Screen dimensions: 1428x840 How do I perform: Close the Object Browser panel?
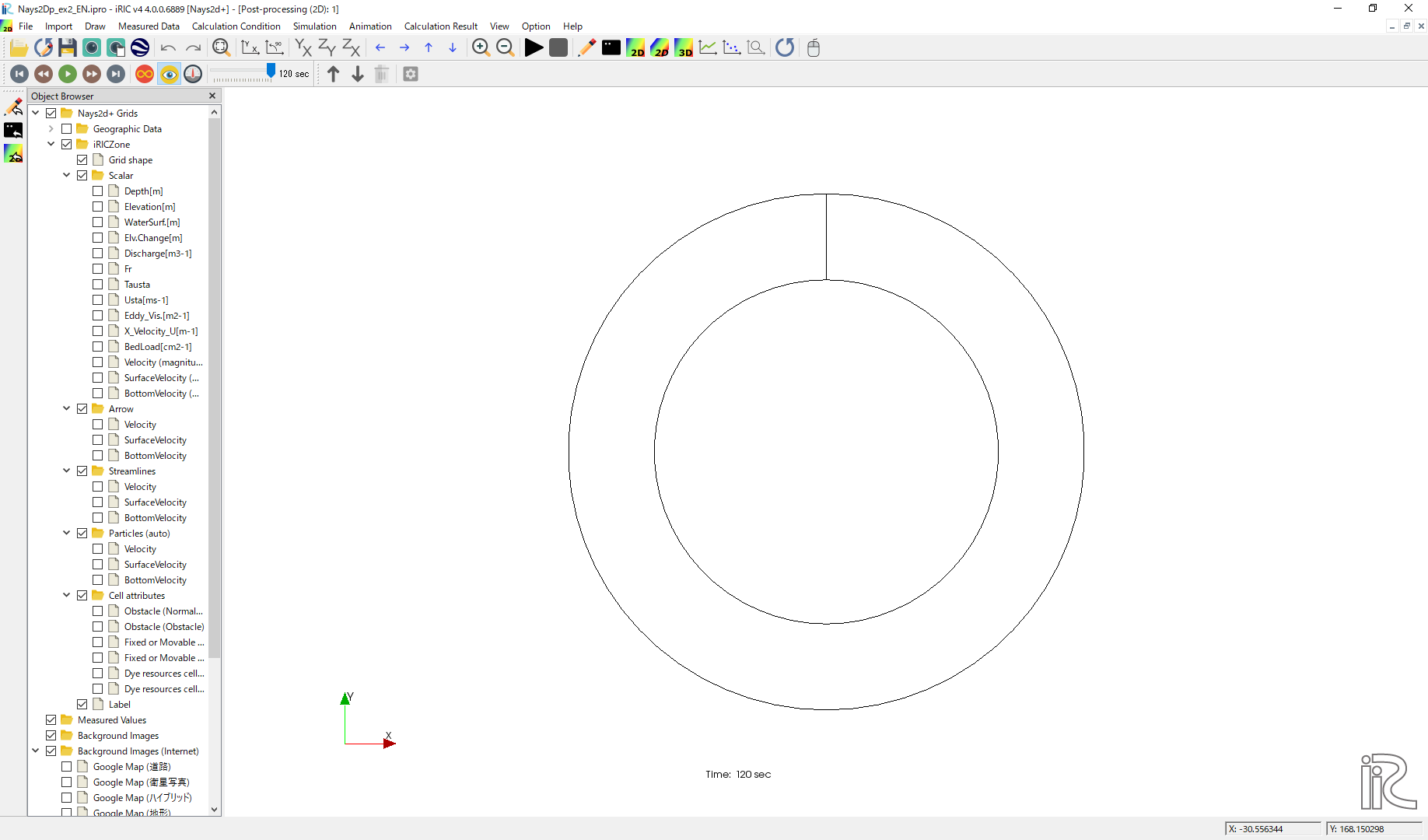tap(212, 96)
